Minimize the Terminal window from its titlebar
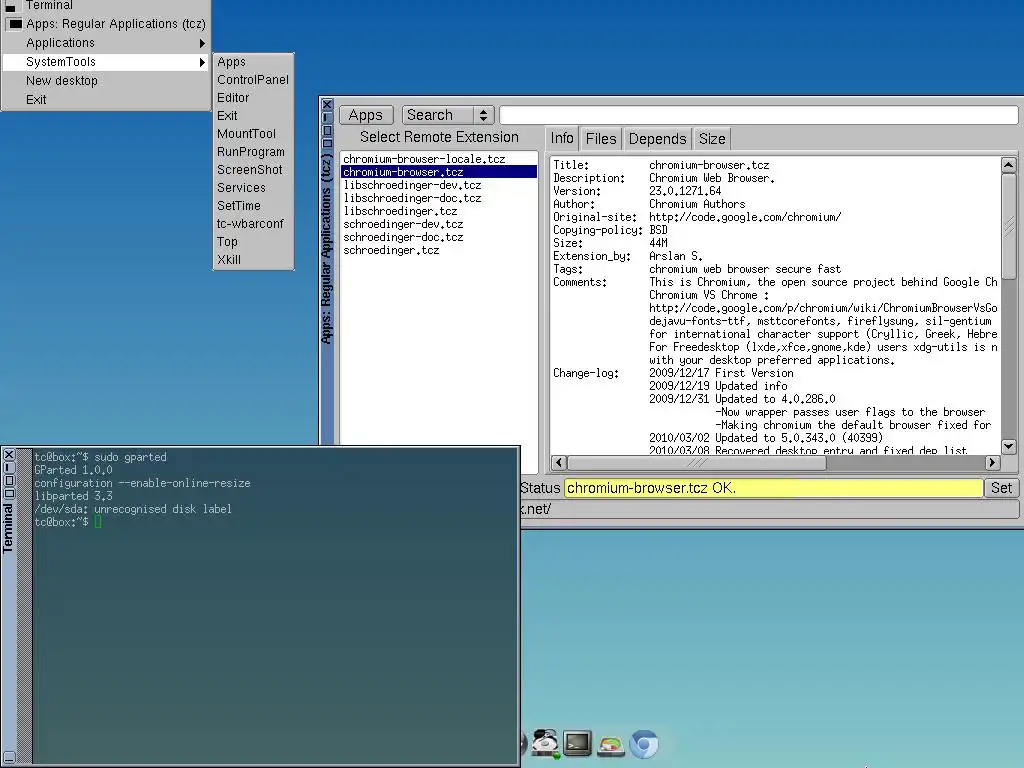The image size is (1024, 768). pos(9,468)
